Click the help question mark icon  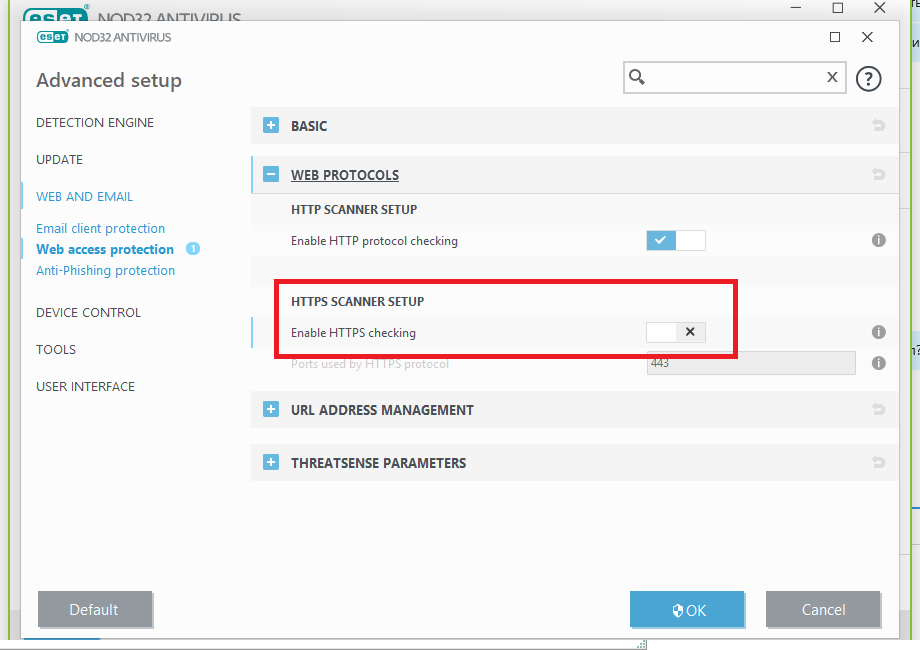868,79
